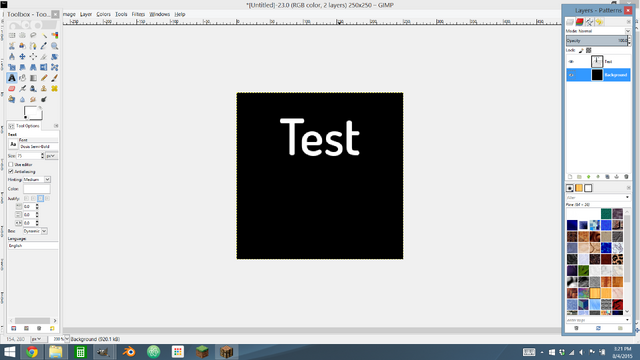Viewport: 640px width, 360px height.
Task: Select the Color Picker eyedropper tool
Action: (x=44, y=46)
